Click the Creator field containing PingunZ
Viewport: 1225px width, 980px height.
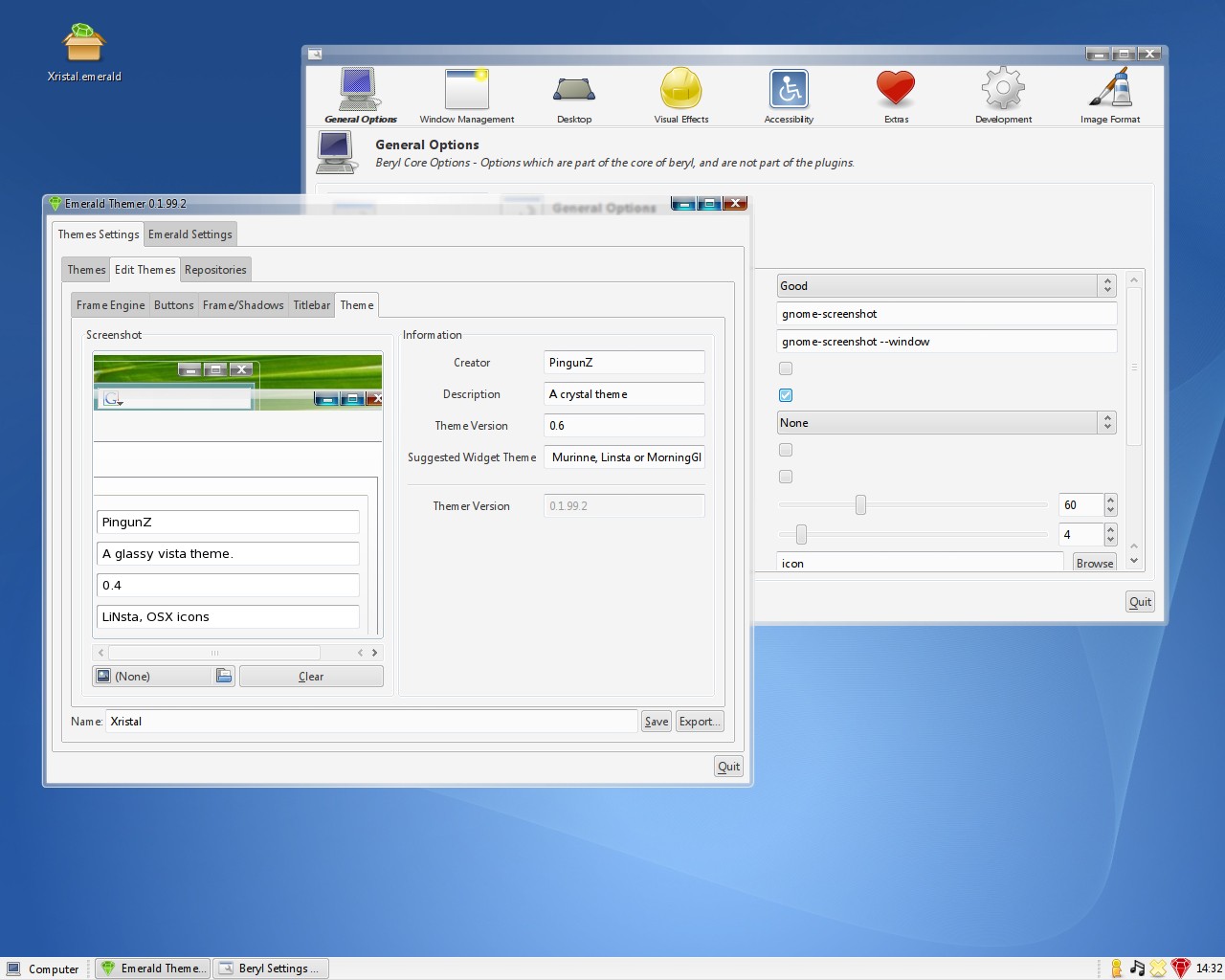(x=624, y=363)
